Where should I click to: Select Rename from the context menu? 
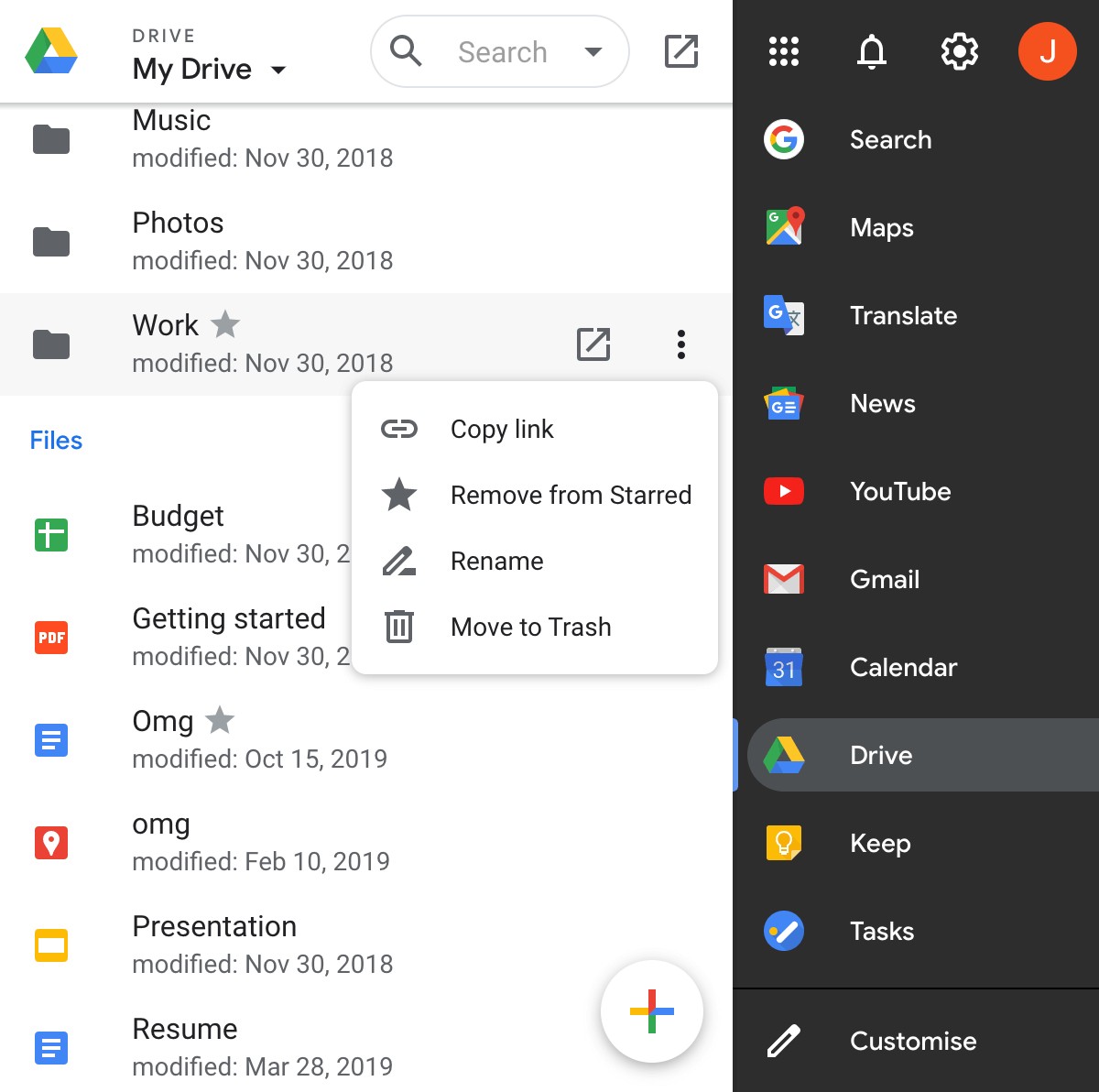click(x=496, y=561)
